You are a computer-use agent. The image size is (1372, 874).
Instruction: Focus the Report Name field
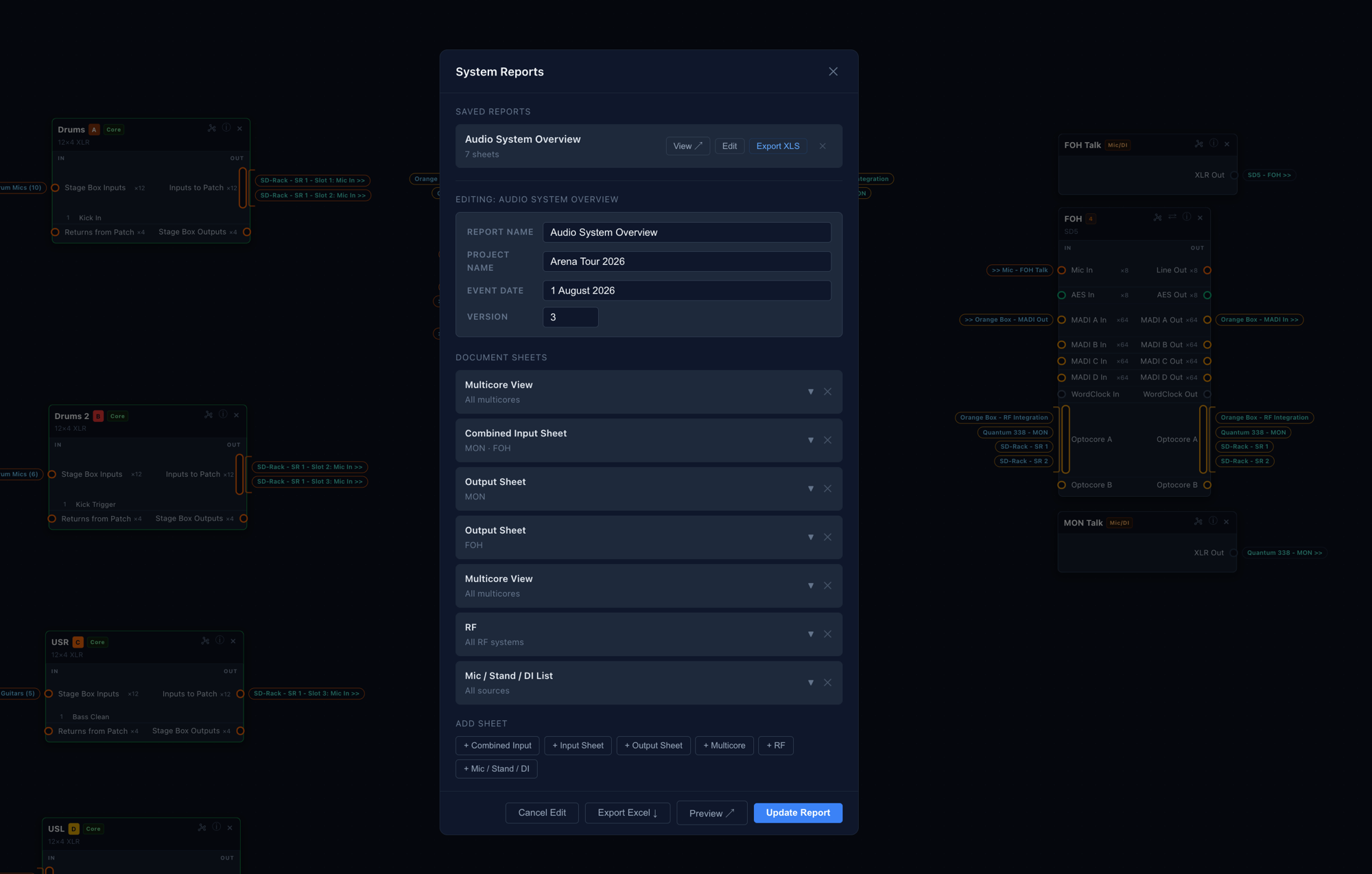point(687,233)
